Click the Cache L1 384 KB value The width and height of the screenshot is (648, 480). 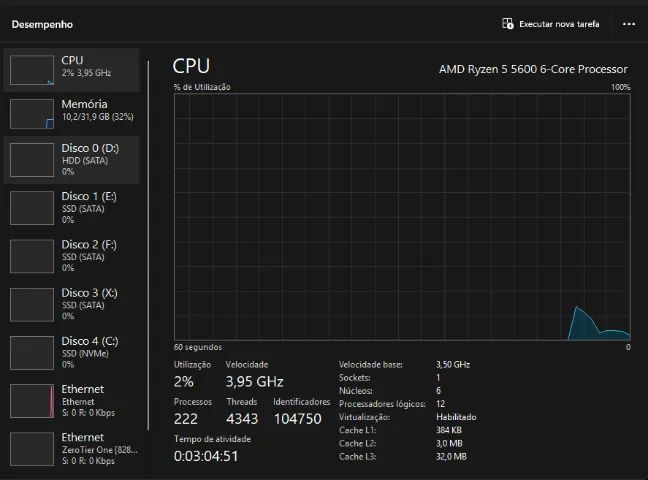(x=449, y=430)
